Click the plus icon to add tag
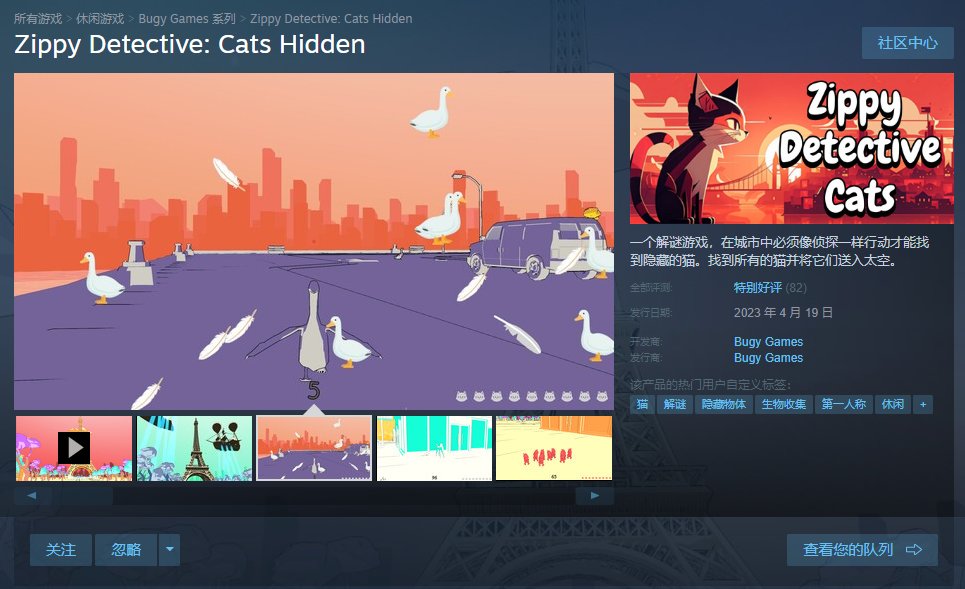Image resolution: width=965 pixels, height=589 pixels. click(923, 404)
